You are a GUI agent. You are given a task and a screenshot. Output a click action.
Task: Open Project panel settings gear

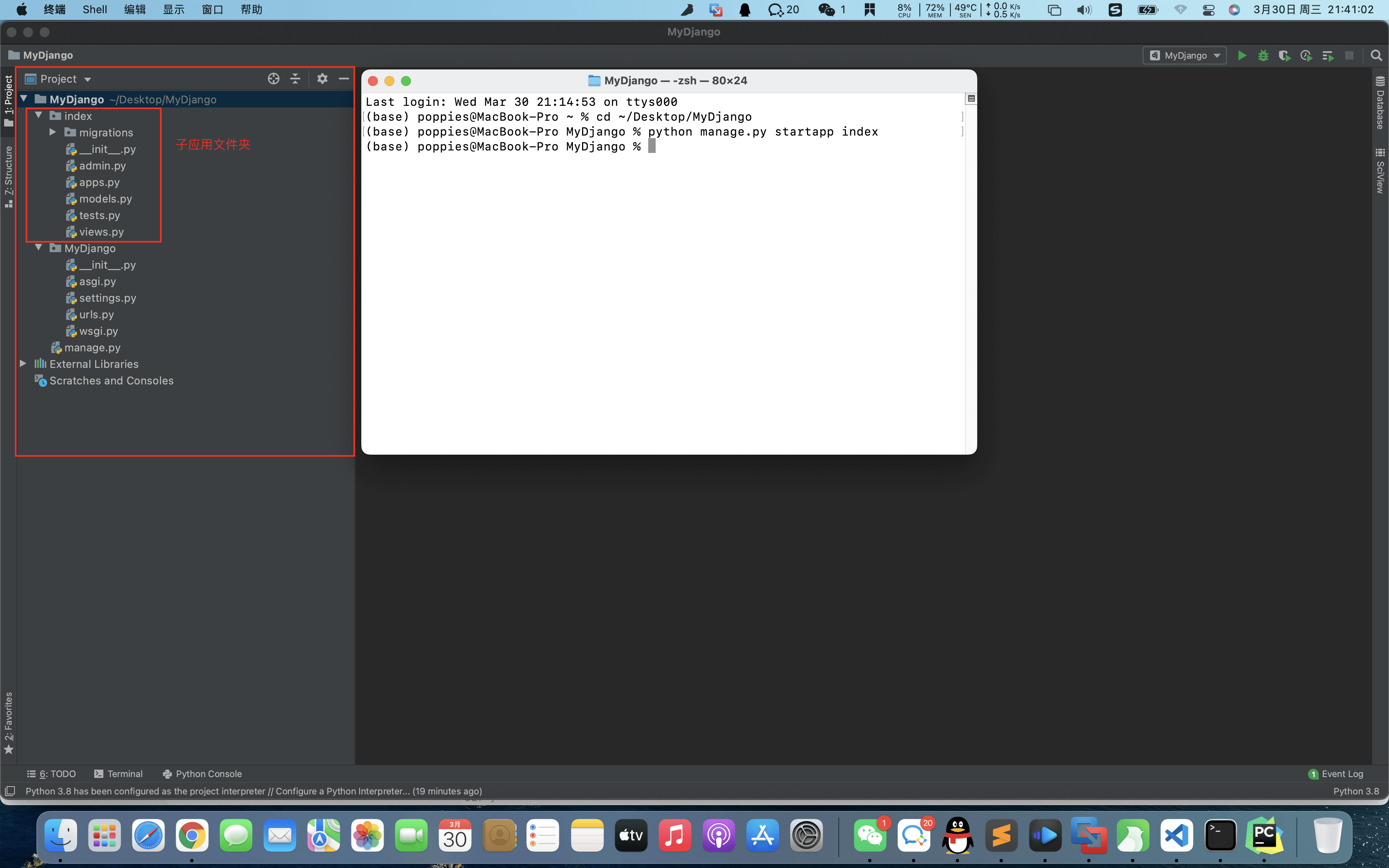[322, 79]
